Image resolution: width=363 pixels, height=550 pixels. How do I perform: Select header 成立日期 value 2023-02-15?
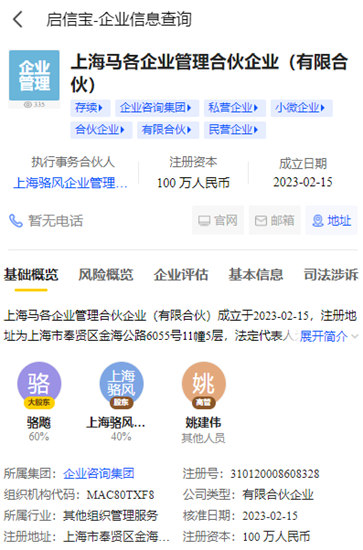tap(303, 182)
